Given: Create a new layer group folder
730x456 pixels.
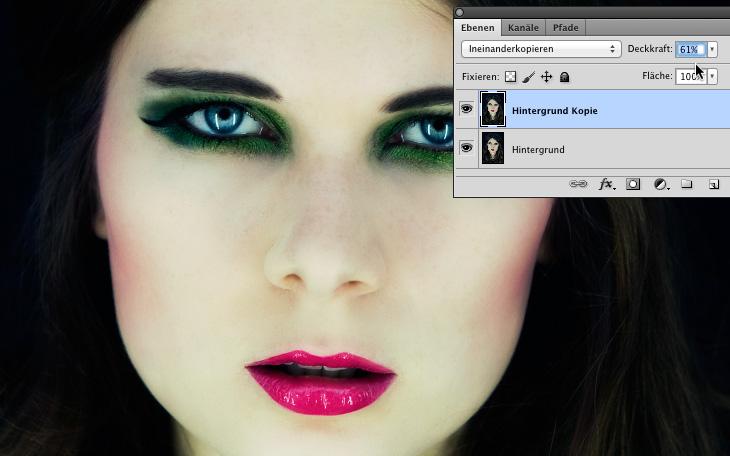Looking at the screenshot, I should [x=687, y=184].
